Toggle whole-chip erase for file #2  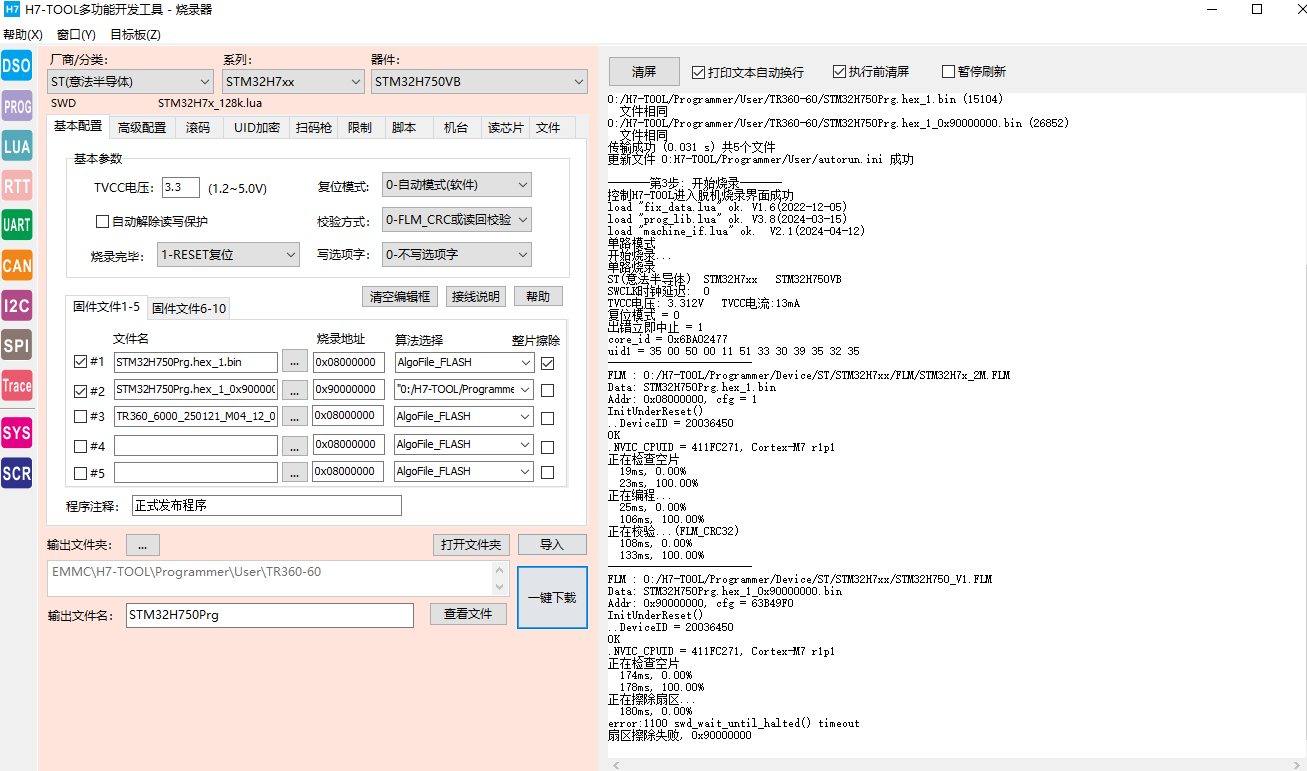(x=547, y=390)
